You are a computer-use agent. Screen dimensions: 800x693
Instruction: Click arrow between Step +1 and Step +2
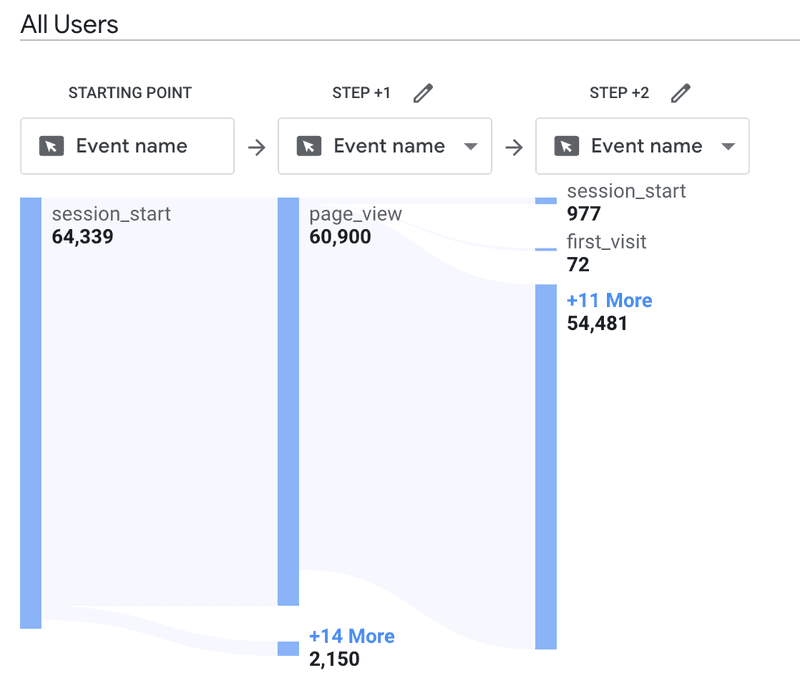coord(514,147)
